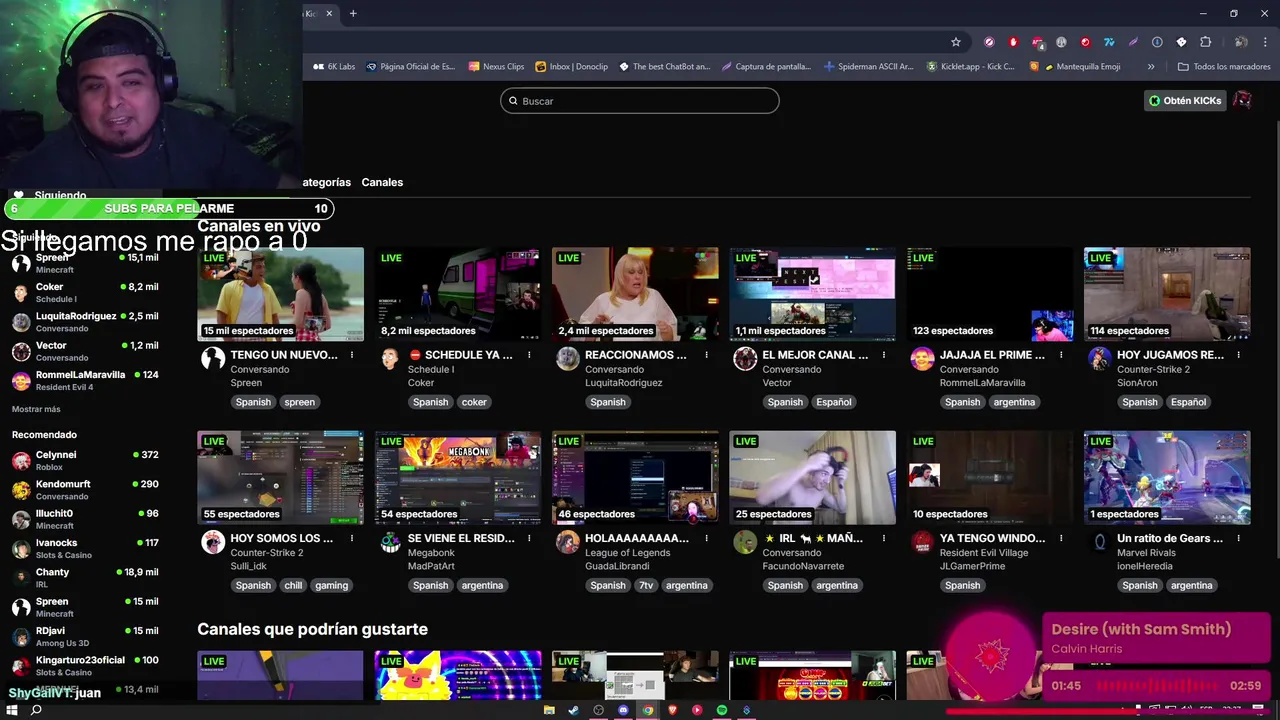Screen dimensions: 1280x720
Task: Click Spreen's avatar under the first stream
Action: (x=213, y=359)
